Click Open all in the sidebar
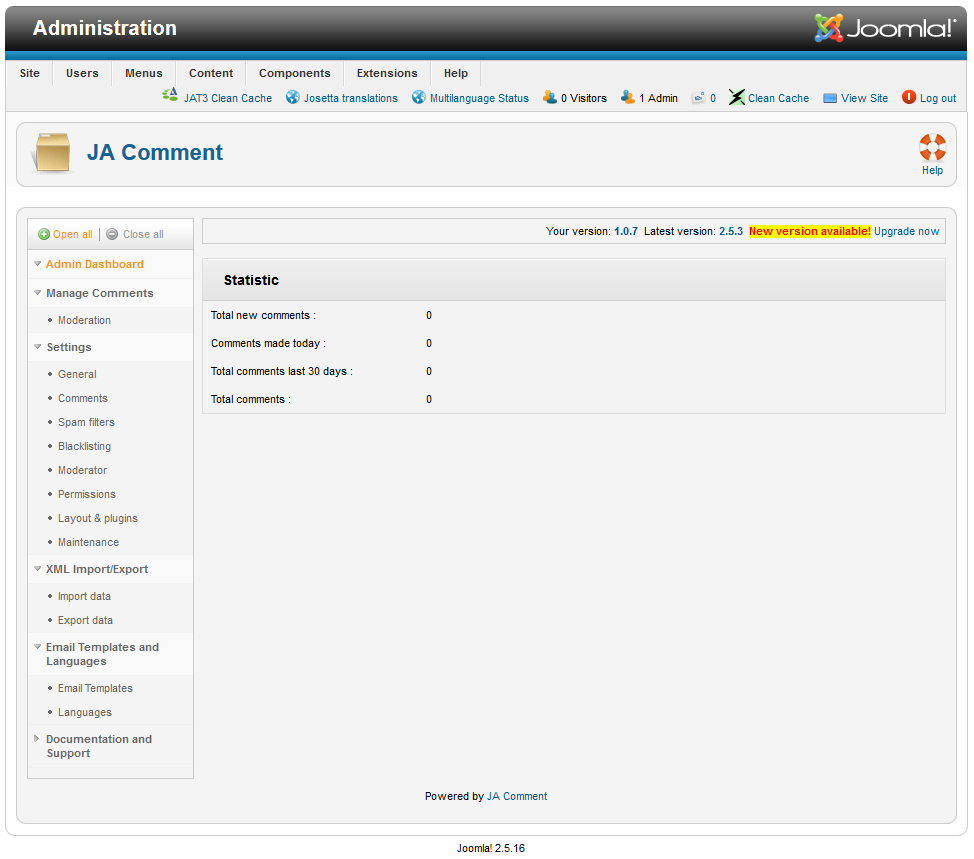 (64, 233)
